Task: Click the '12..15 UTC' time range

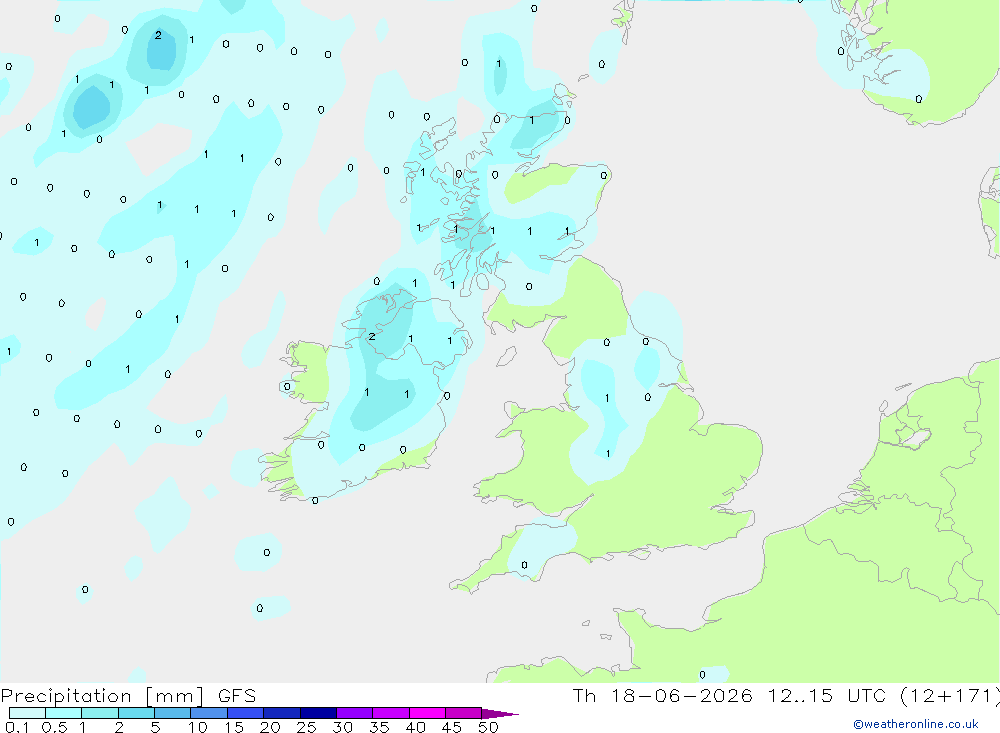Action: coord(827,696)
